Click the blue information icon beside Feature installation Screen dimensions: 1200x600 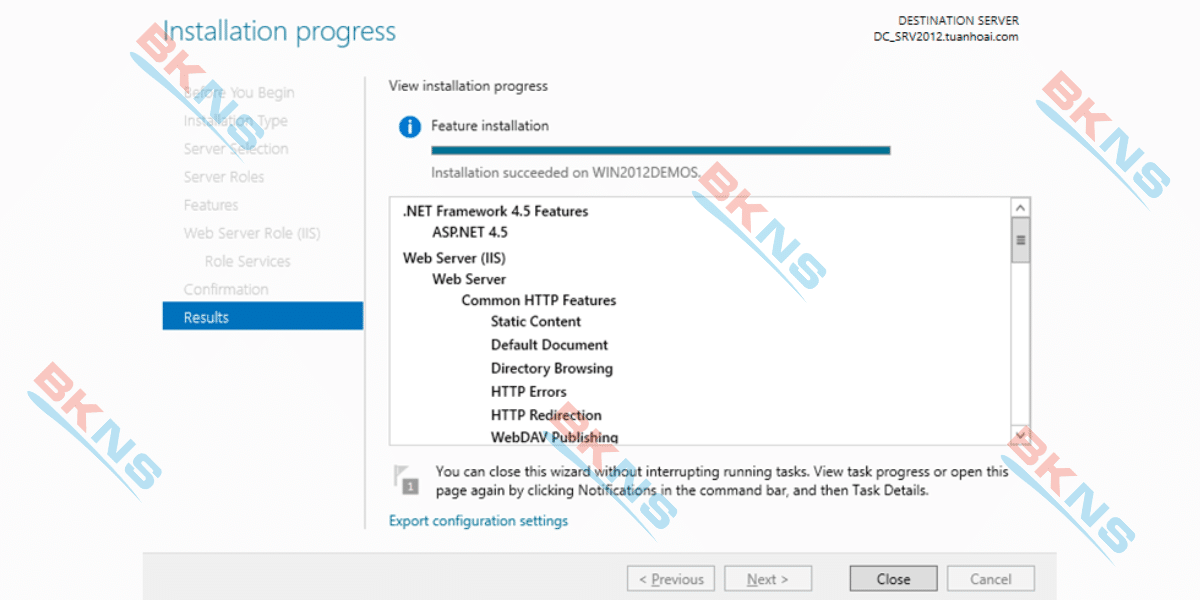(409, 127)
